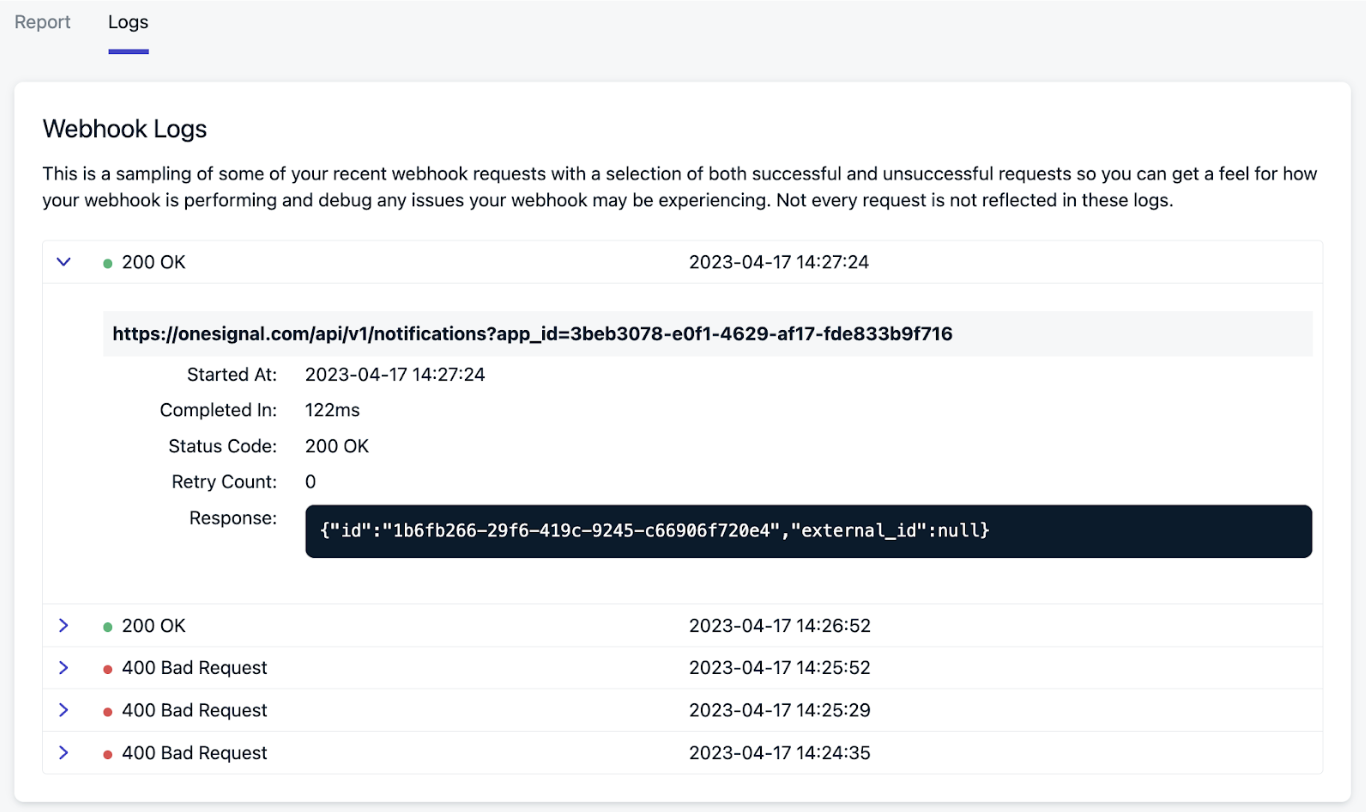Click the red status dot at 14:25:29
This screenshot has width=1366, height=812.
108,712
